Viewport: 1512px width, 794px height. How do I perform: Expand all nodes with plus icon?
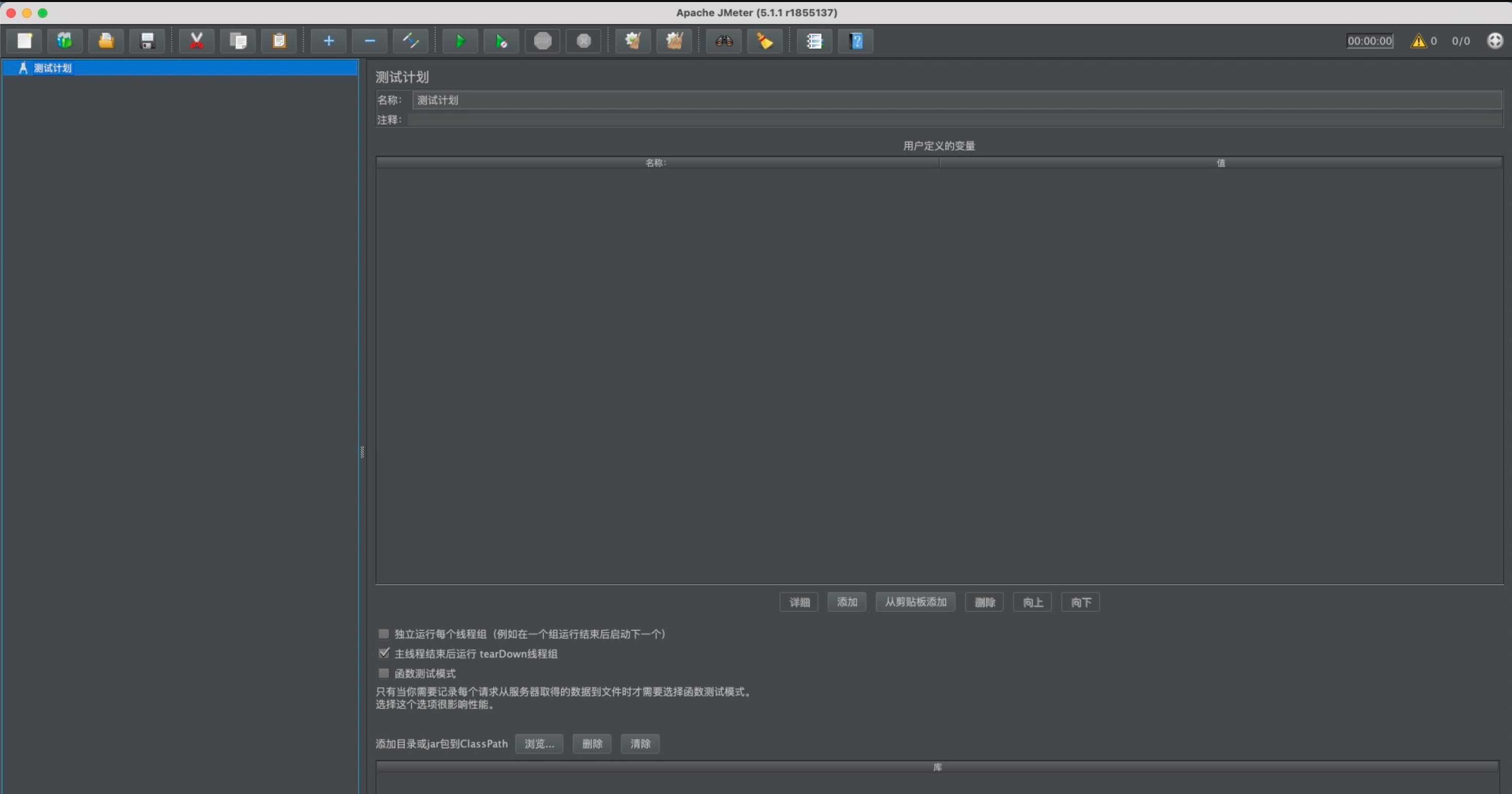click(x=329, y=41)
